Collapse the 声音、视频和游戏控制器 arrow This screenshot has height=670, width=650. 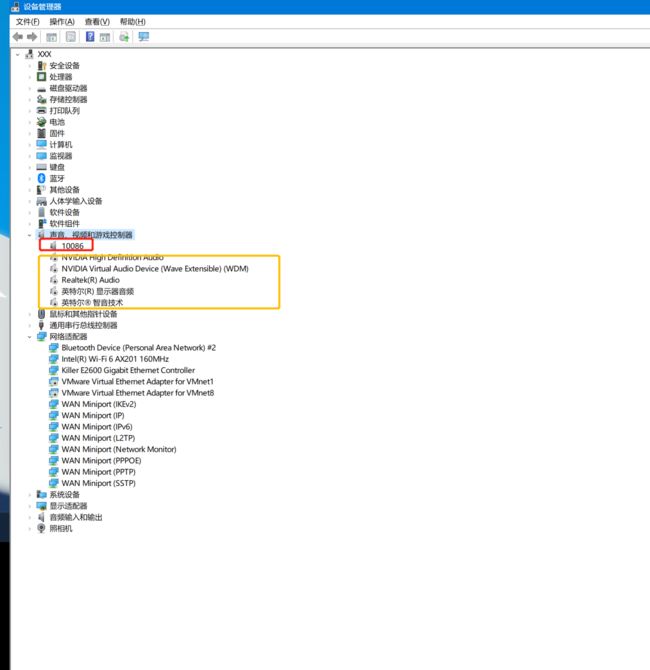click(x=29, y=235)
